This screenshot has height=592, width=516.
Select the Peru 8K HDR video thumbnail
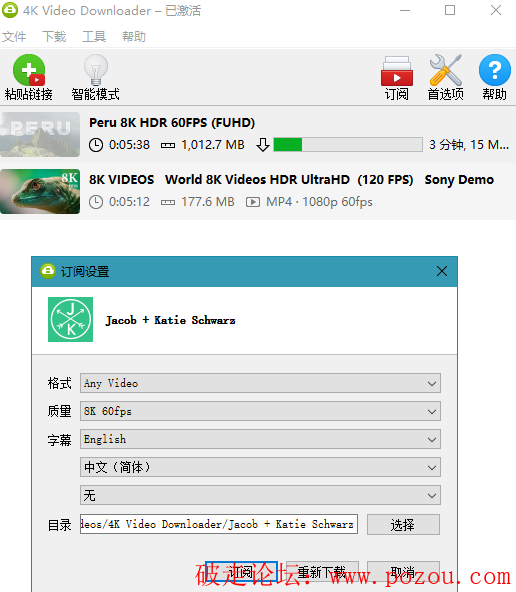pos(40,134)
